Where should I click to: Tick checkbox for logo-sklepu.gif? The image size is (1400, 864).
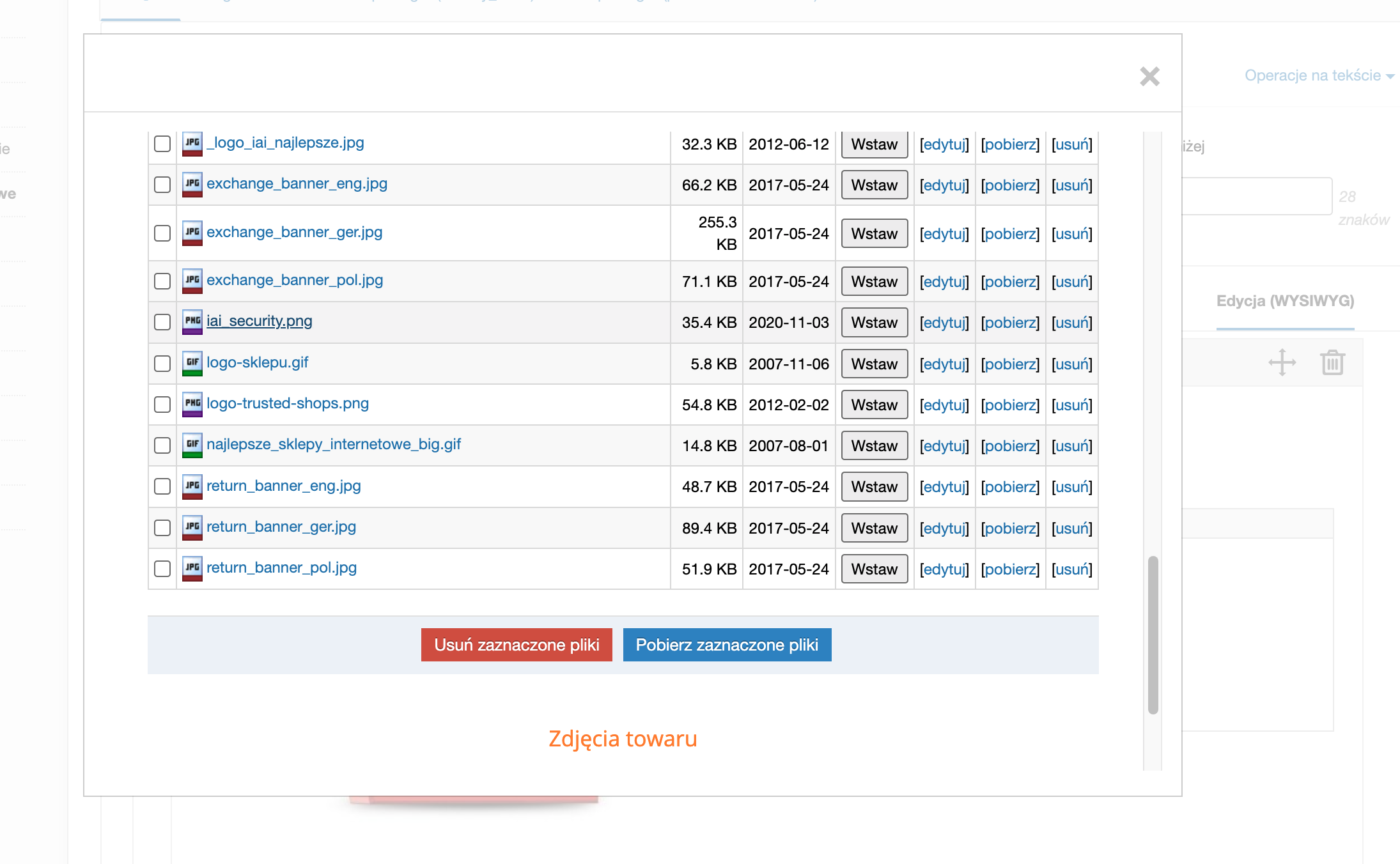click(x=162, y=364)
